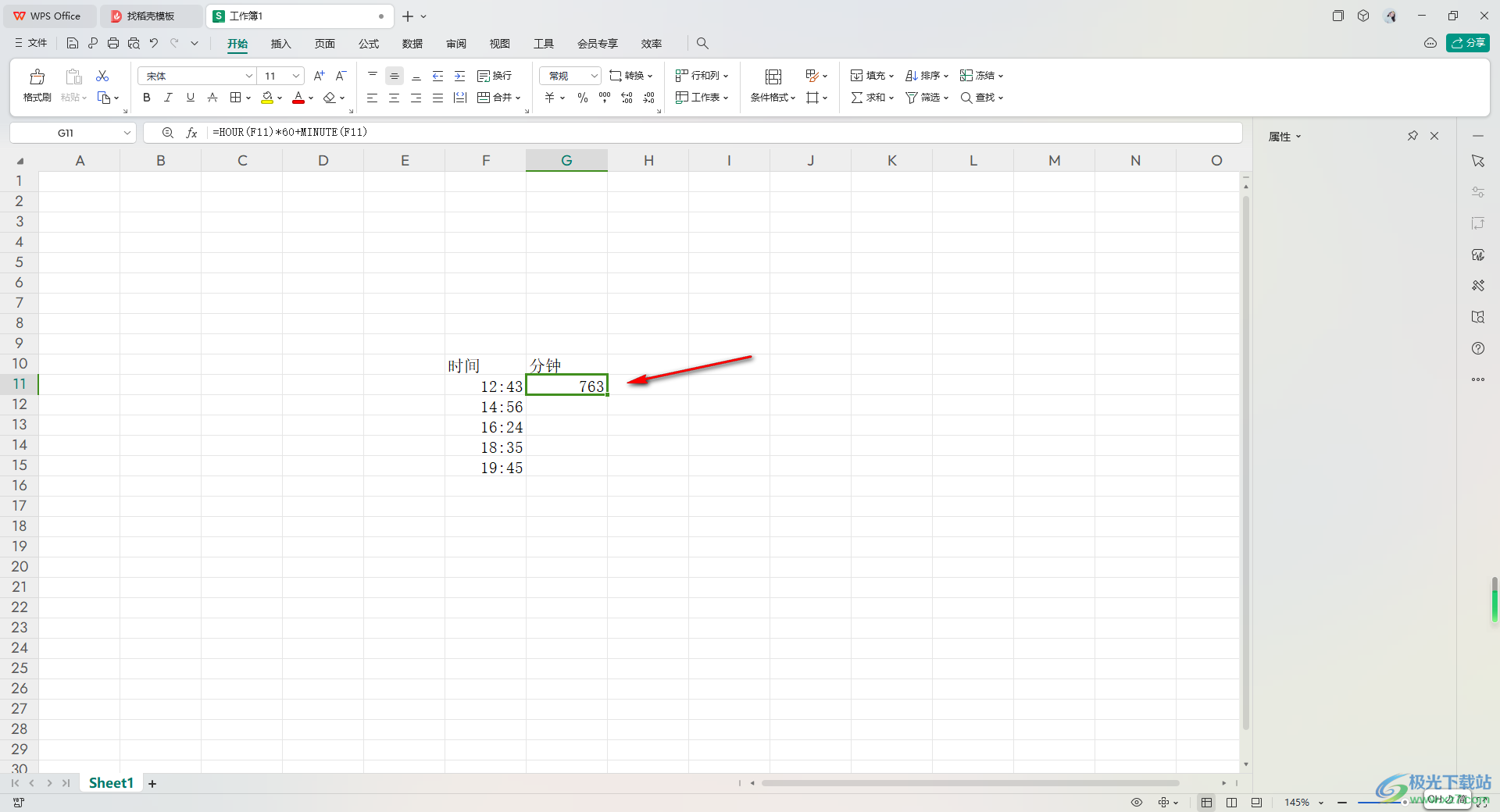This screenshot has width=1500, height=812.
Task: Open the File (文件) menu
Action: (31, 43)
